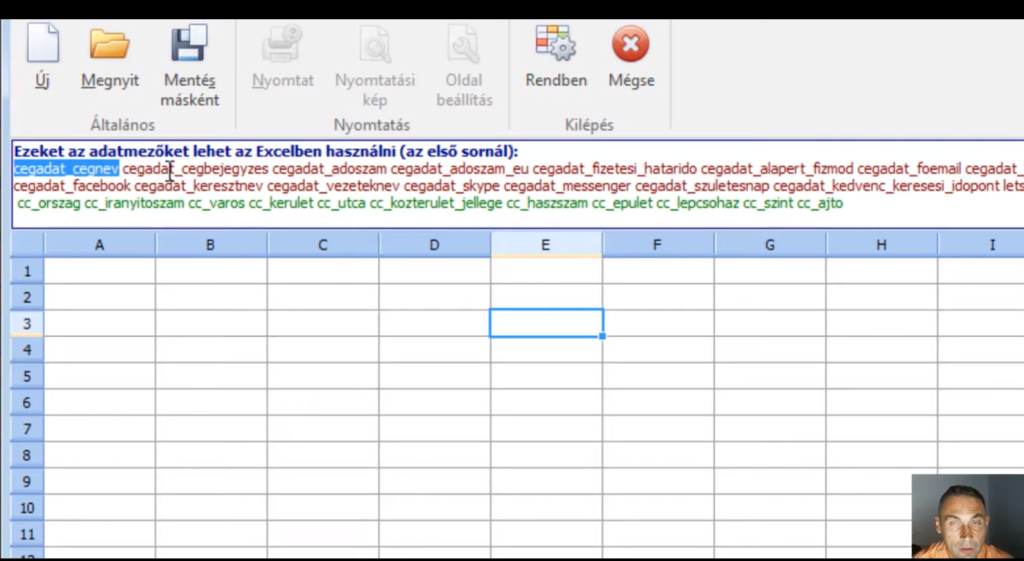Click the cegadat_alapert_fizmod field name
Viewport: 1024px width, 561px height.
tap(777, 169)
